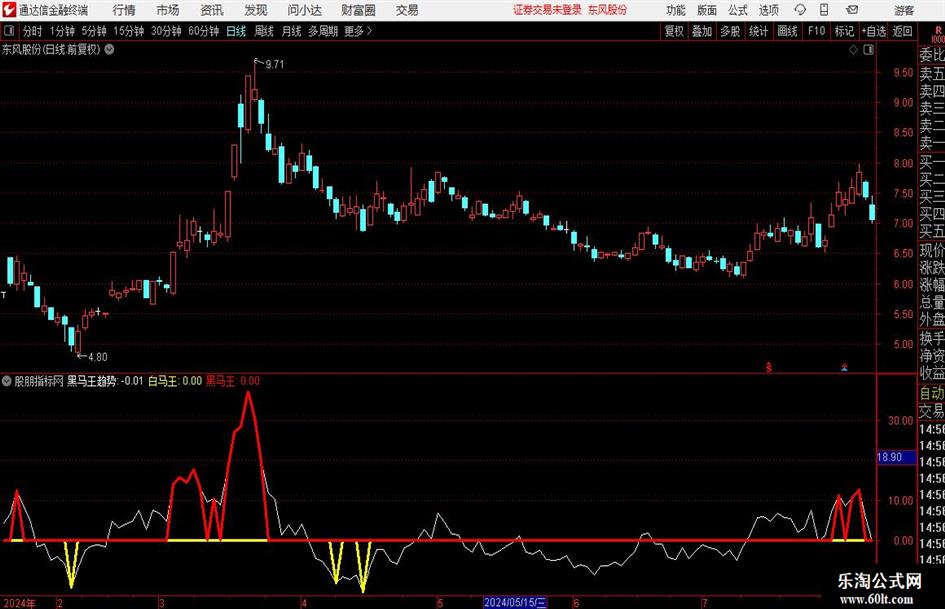This screenshot has height=609, width=945.
Task: Open the 选项 menu
Action: (x=768, y=10)
